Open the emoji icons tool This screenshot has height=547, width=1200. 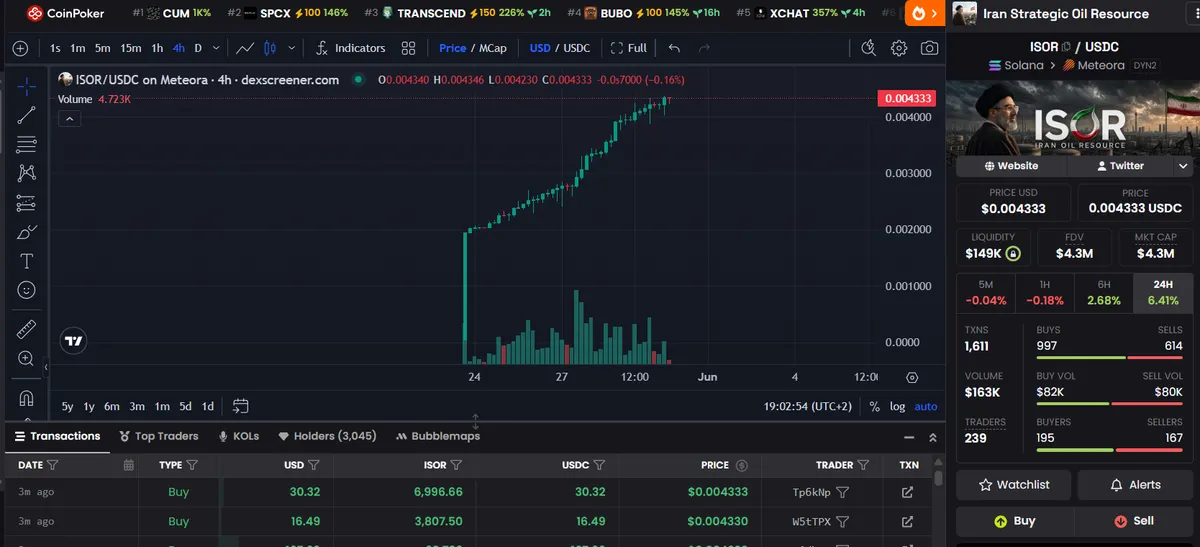(x=27, y=290)
